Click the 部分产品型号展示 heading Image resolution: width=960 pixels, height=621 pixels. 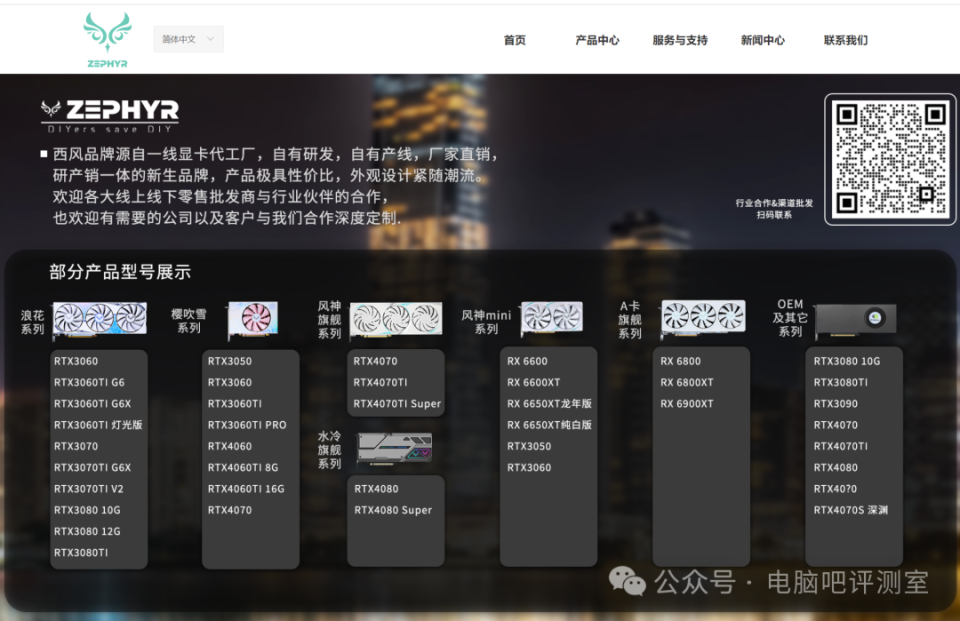[120, 272]
